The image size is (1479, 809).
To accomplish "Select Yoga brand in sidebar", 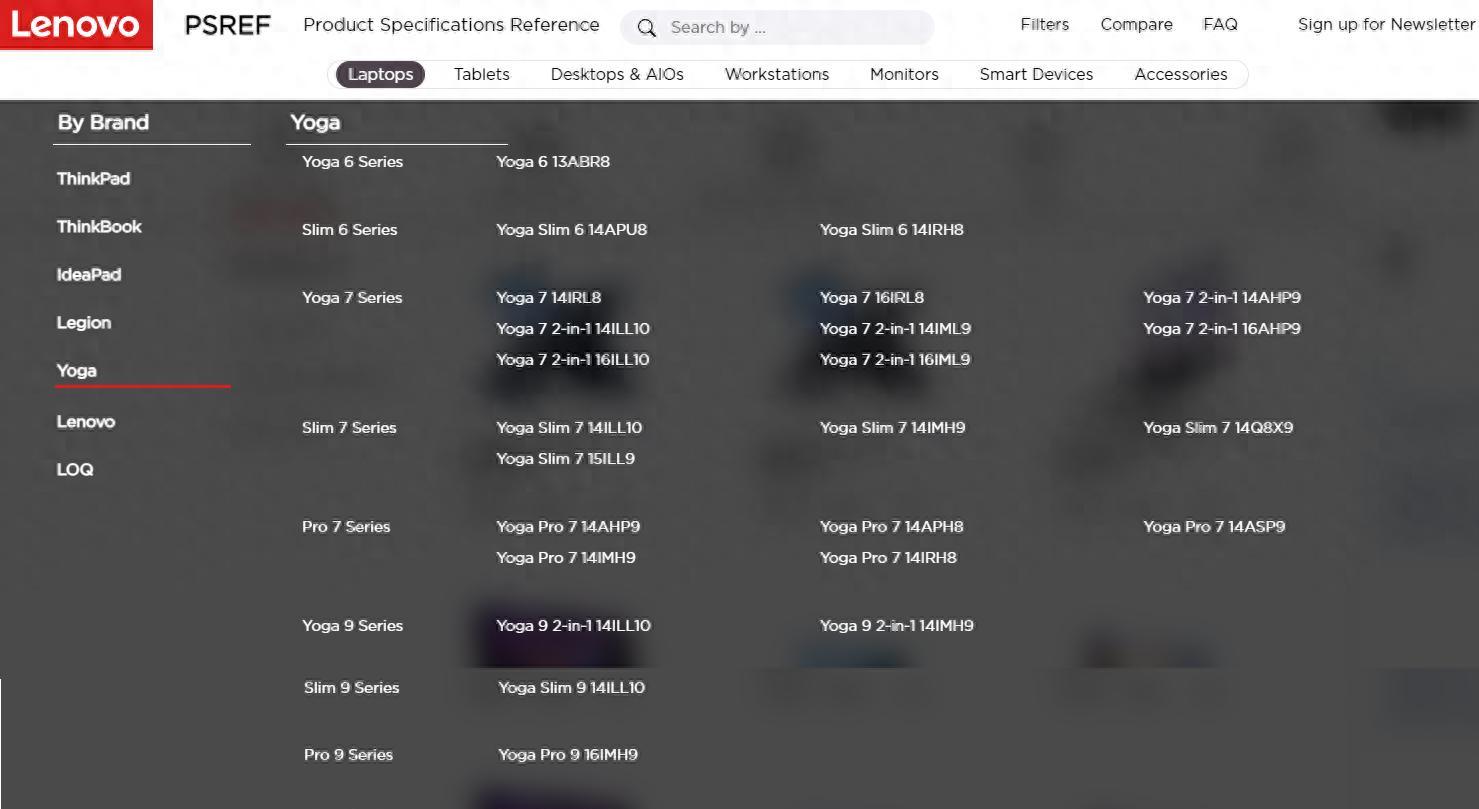I will click(x=76, y=370).
